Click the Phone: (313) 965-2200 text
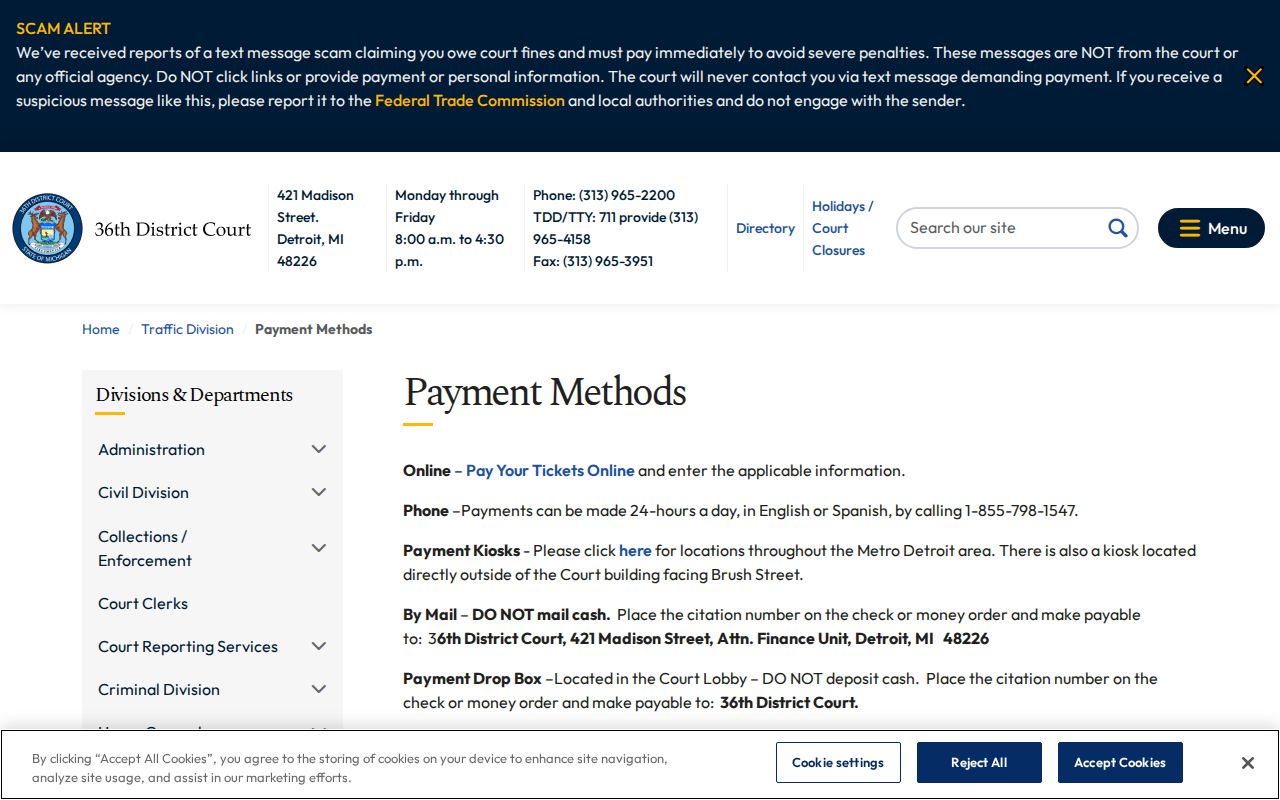1280x800 pixels. tap(604, 195)
